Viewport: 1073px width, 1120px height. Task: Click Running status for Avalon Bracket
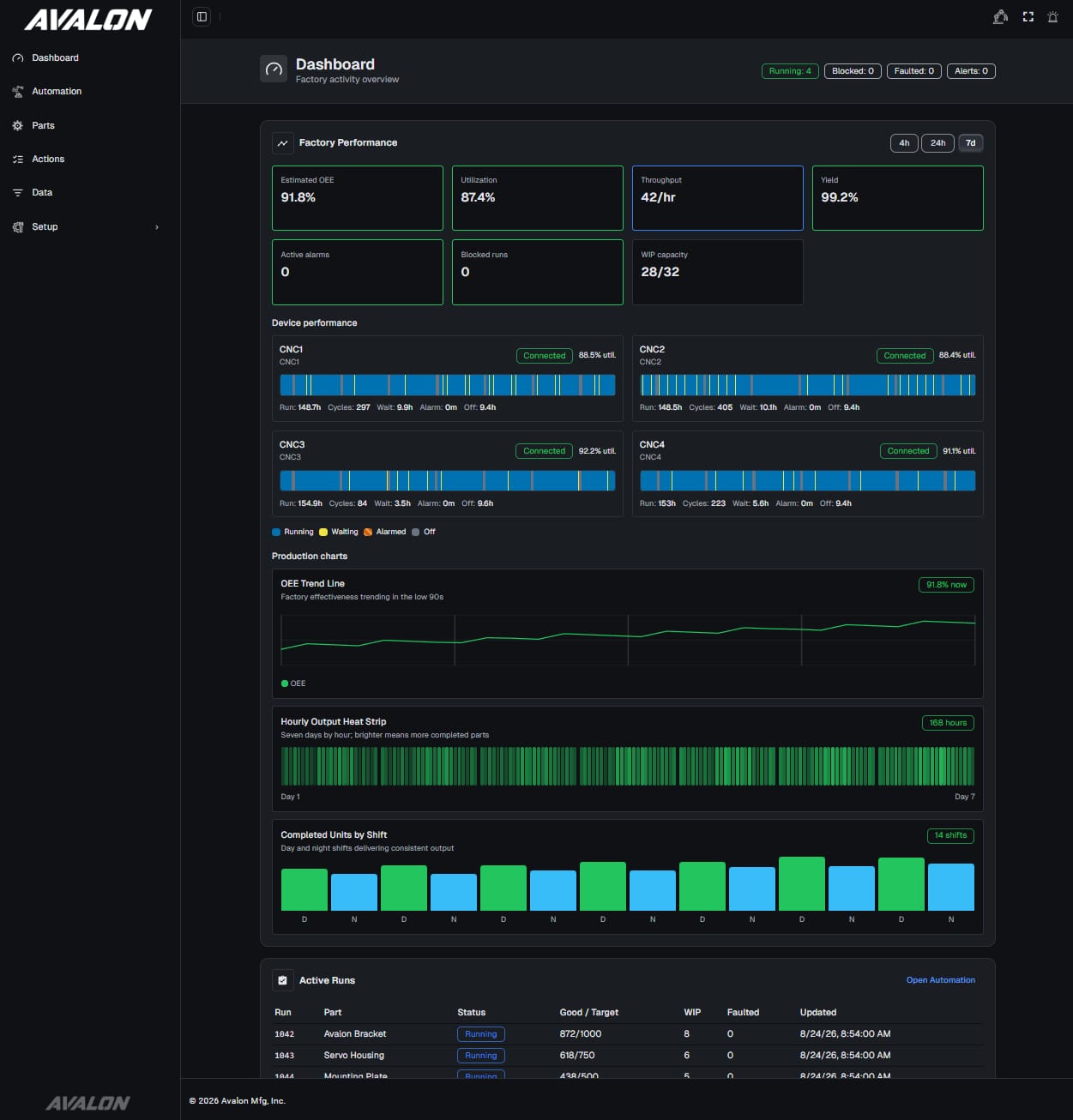point(481,1034)
